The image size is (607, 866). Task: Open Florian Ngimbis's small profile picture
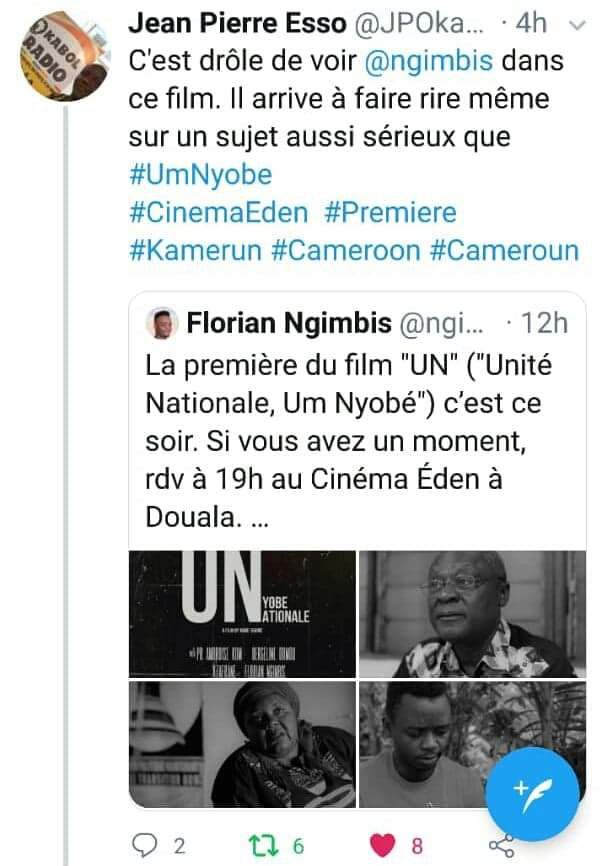click(x=162, y=323)
